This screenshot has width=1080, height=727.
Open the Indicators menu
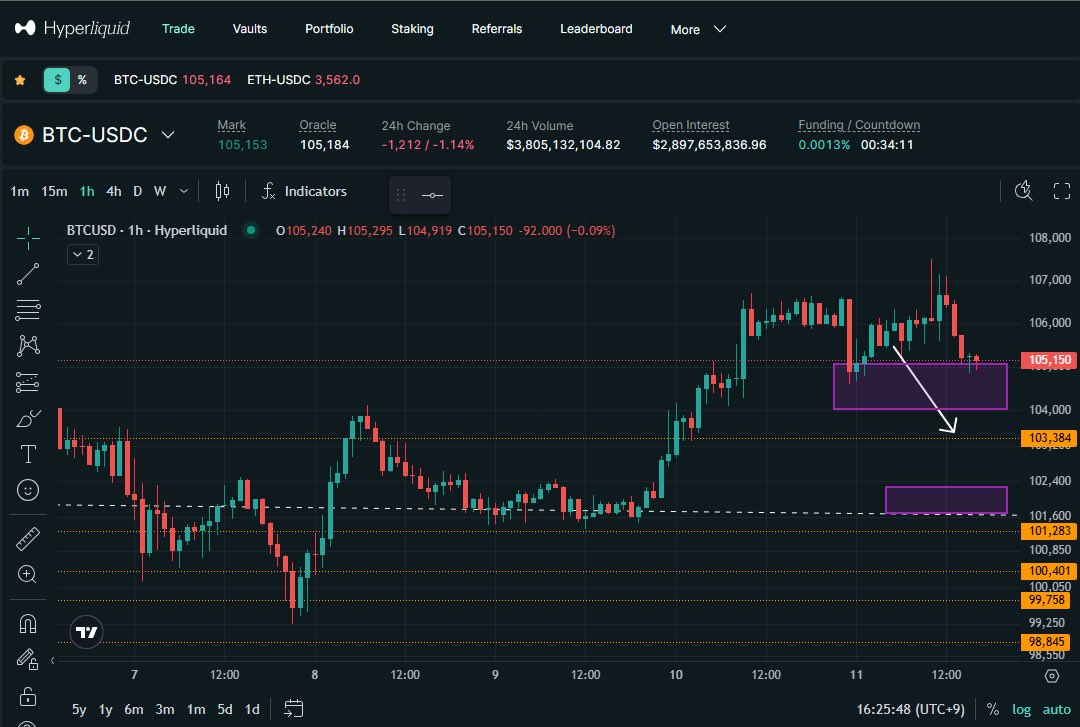(304, 191)
